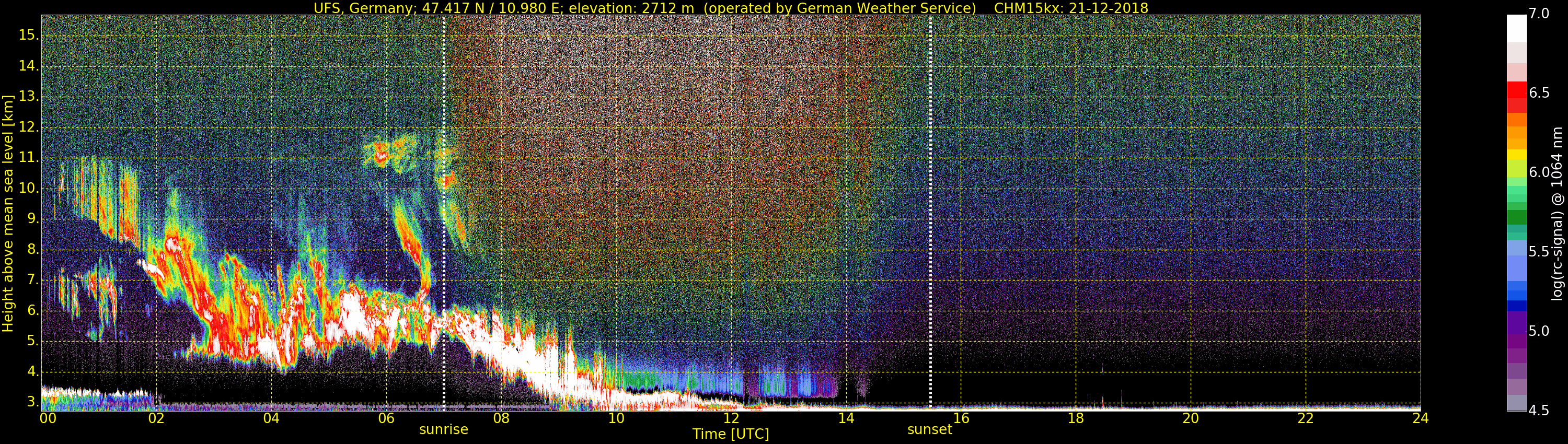Click time axis tick '12'
This screenshot has height=444, width=1568.
pyautogui.click(x=731, y=418)
